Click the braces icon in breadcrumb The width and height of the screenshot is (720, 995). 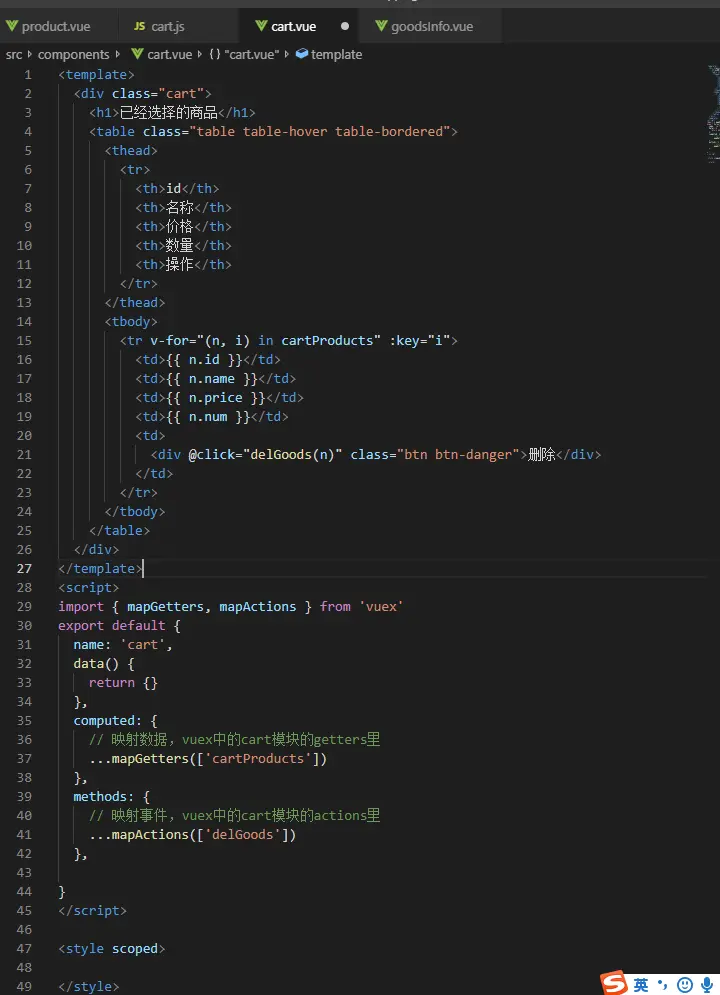(215, 55)
